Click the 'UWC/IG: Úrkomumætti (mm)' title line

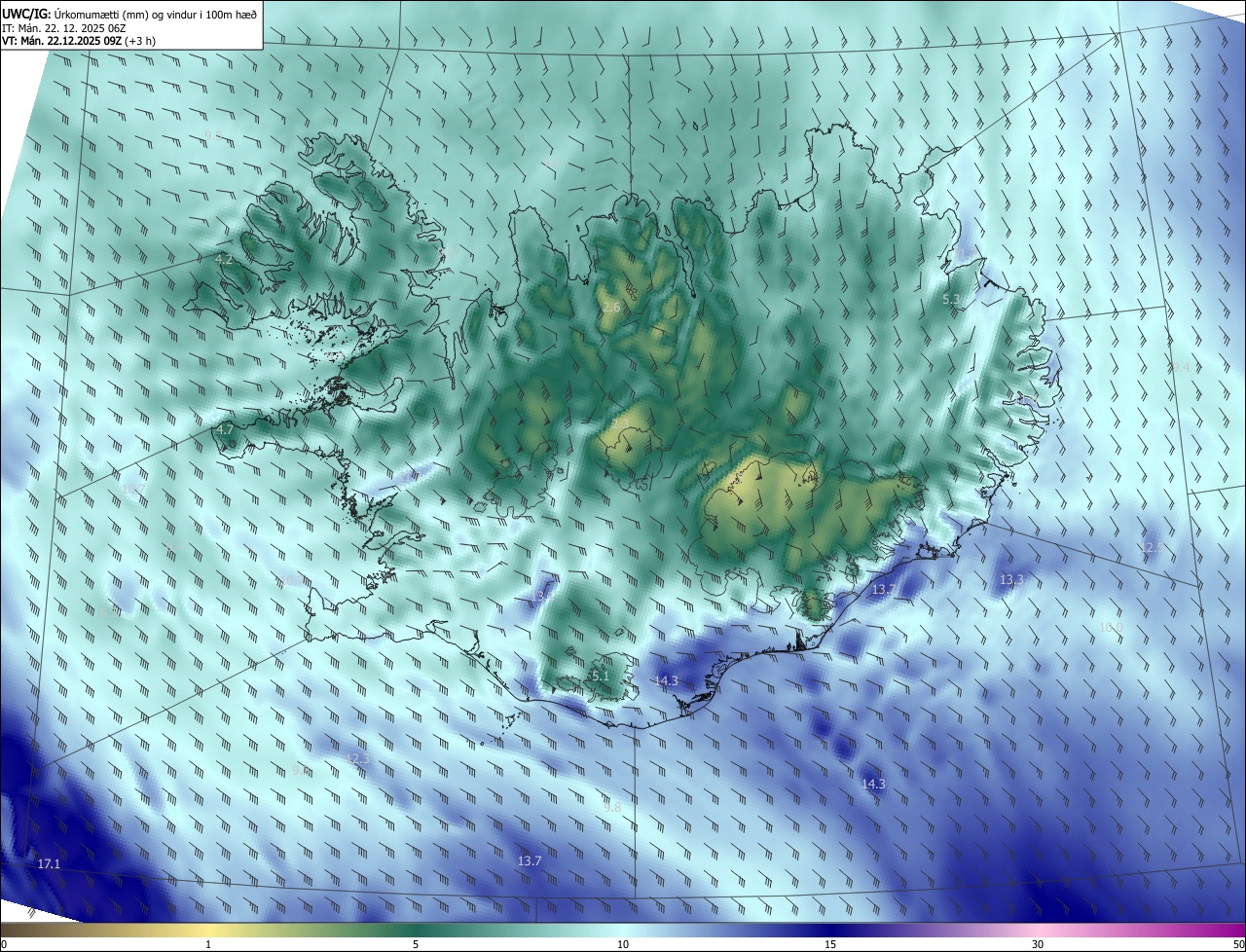(129, 13)
